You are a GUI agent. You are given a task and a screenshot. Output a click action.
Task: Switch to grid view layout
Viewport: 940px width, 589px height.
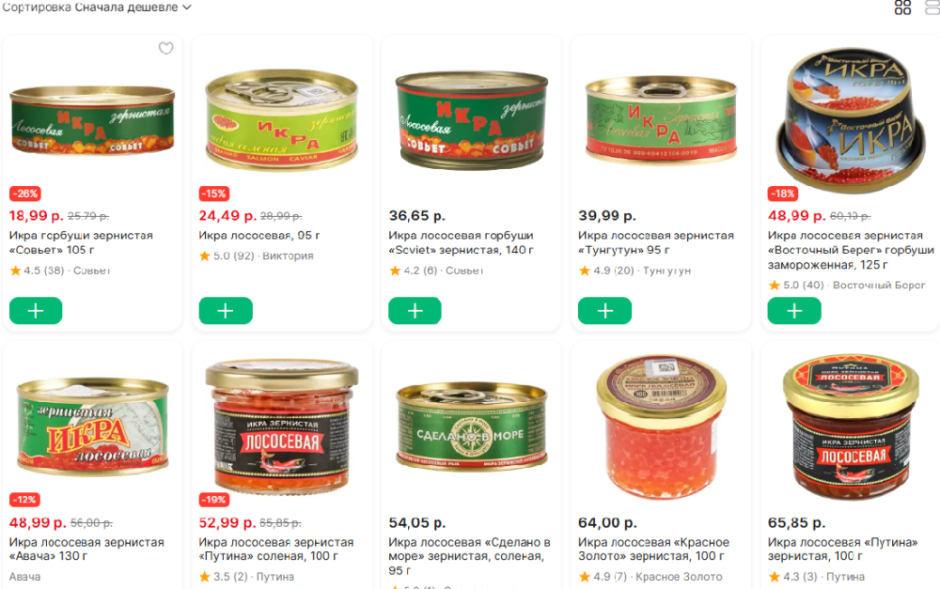pyautogui.click(x=902, y=7)
